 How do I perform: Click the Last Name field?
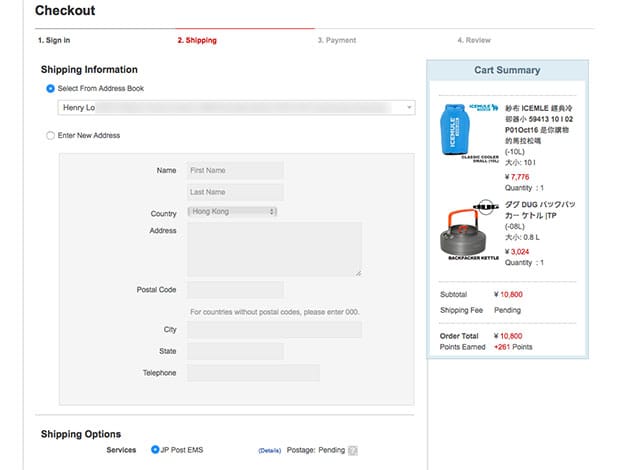point(235,192)
